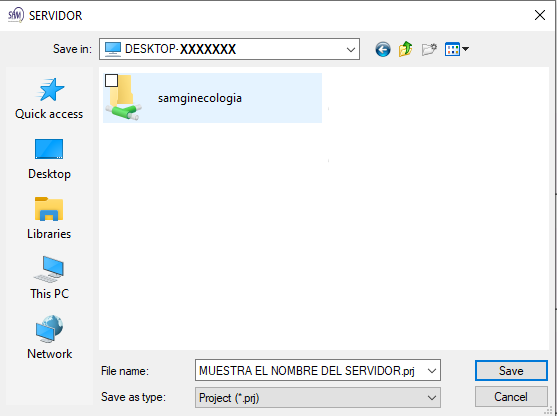
Task: Click the Save button
Action: click(511, 371)
